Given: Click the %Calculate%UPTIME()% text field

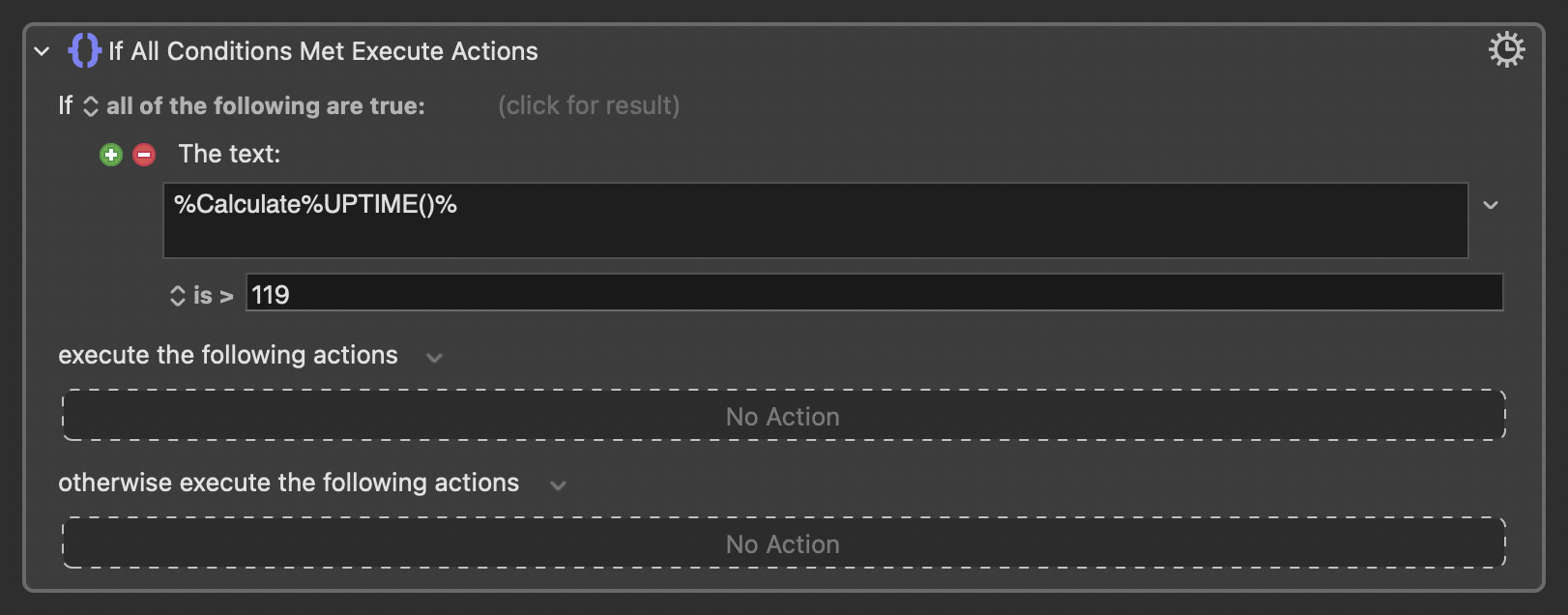Looking at the screenshot, I should tap(814, 220).
